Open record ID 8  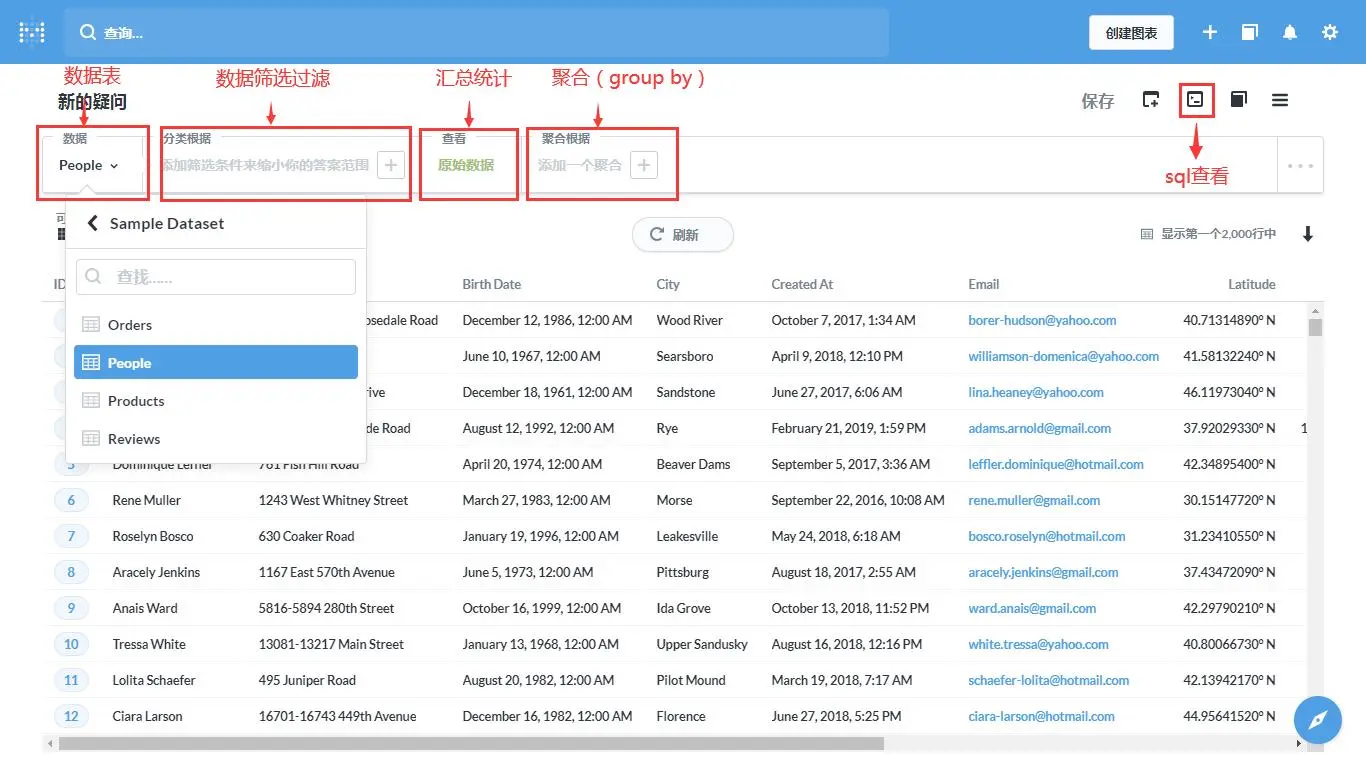[71, 572]
